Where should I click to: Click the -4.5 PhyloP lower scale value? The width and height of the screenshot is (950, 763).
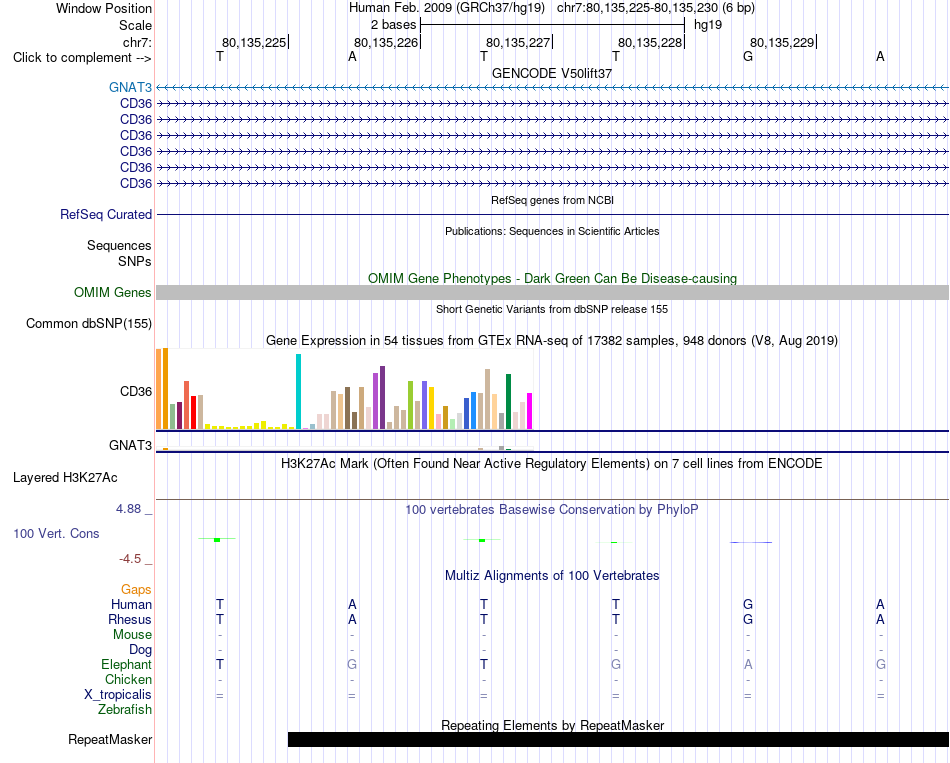point(130,559)
